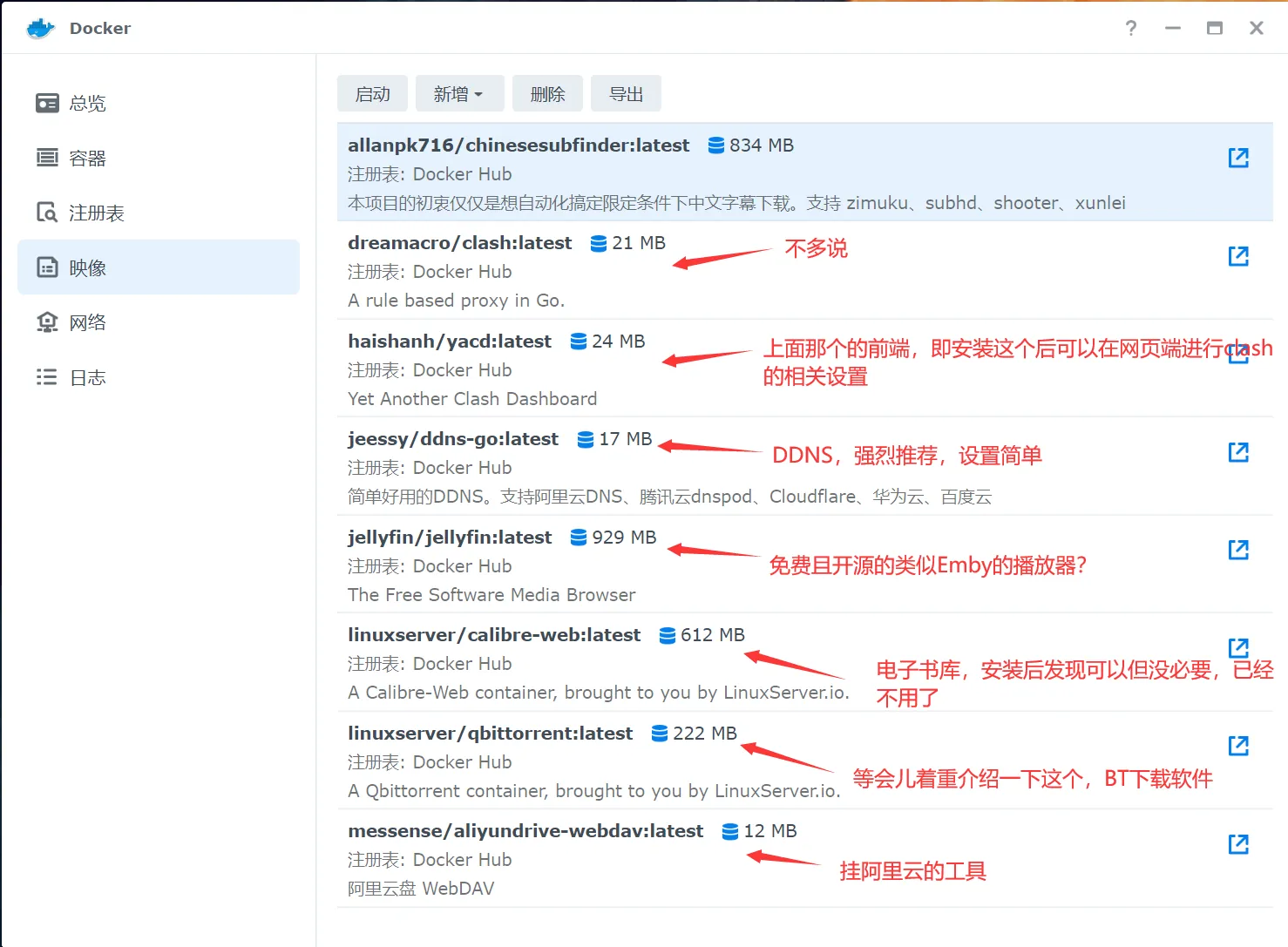Viewport: 1288px width, 947px height.
Task: Navigate to the 网络 section
Action: [x=159, y=322]
